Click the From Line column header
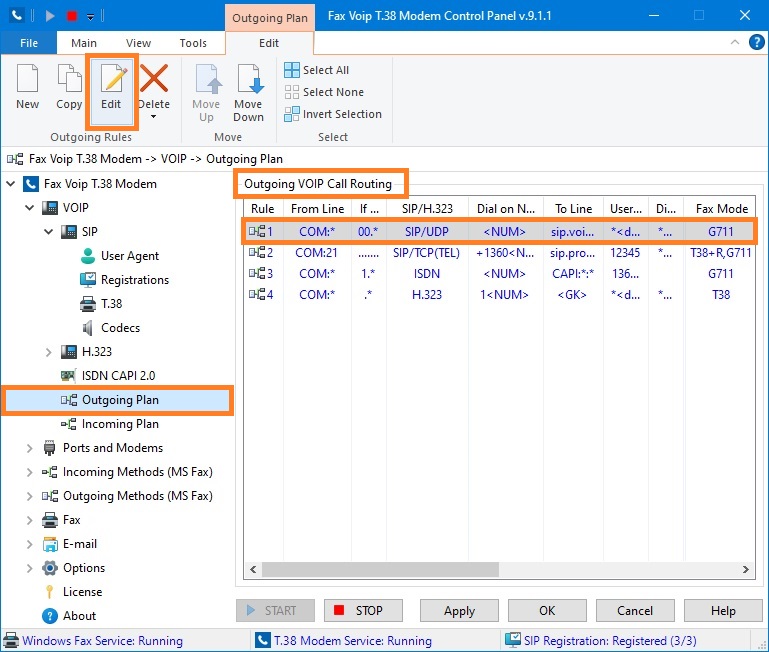The width and height of the screenshot is (769, 652). (317, 209)
